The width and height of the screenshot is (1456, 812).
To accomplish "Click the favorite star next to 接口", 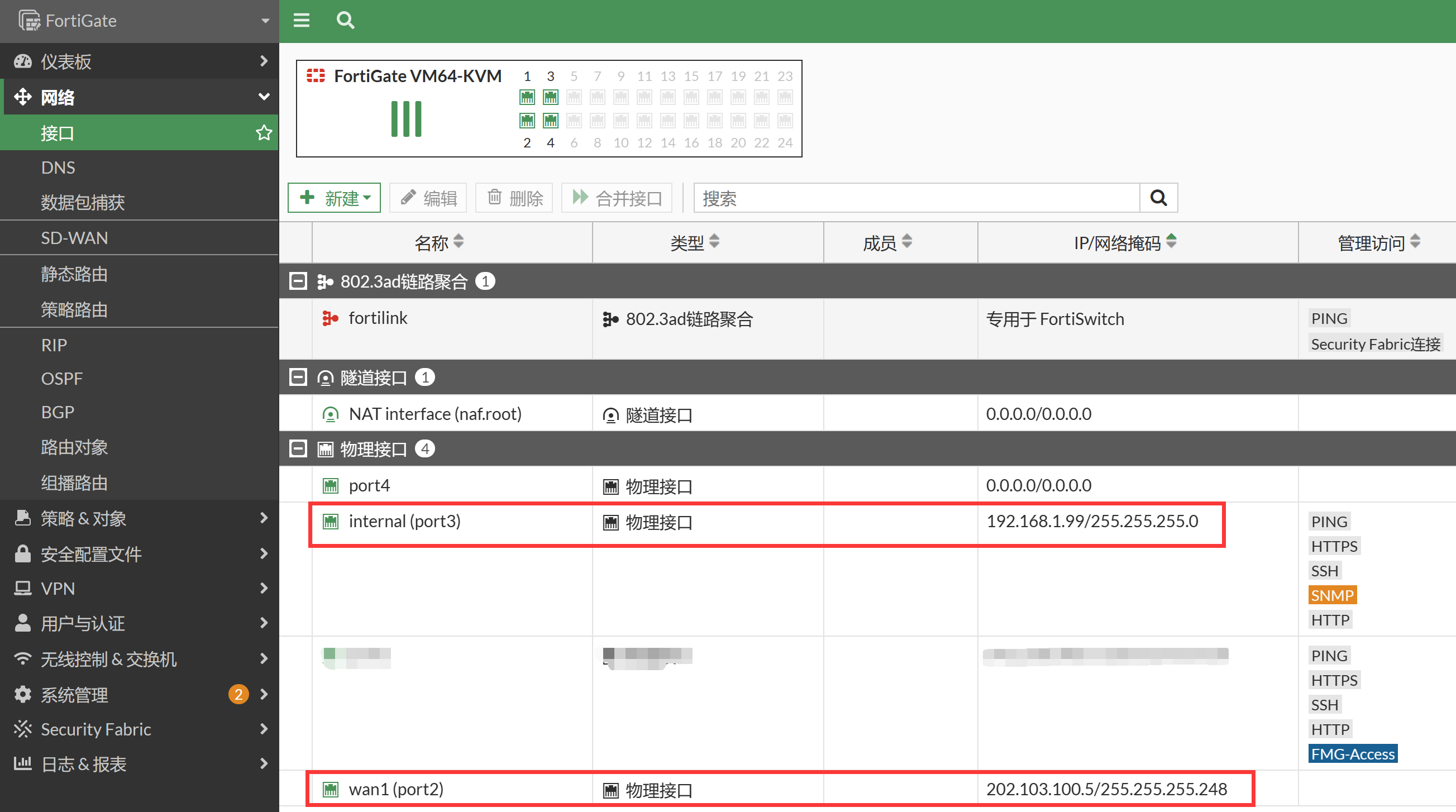I will point(264,133).
